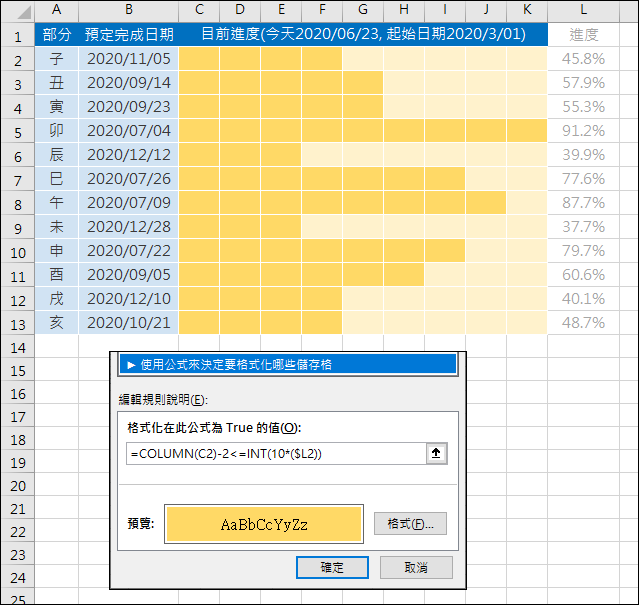Select column C header

tap(199, 10)
